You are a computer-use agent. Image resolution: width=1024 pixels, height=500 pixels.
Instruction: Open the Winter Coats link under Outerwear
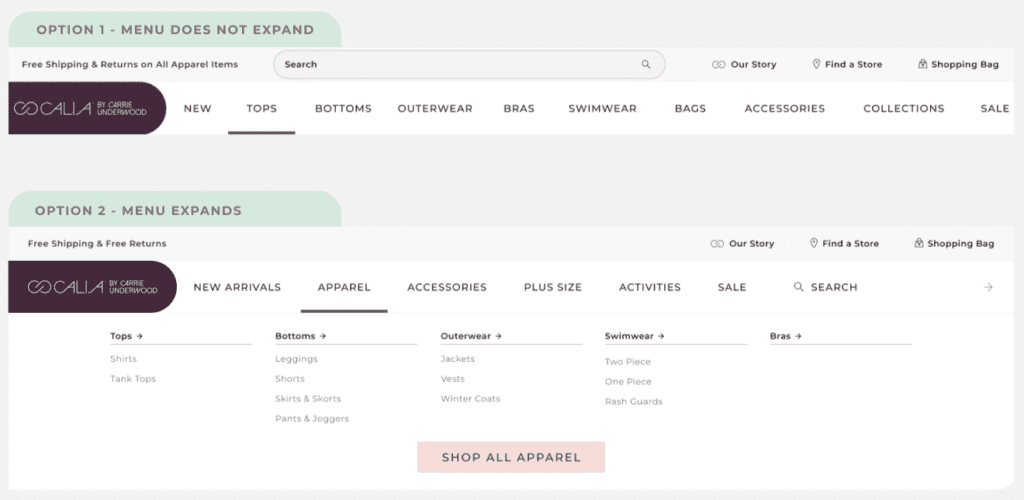tap(470, 399)
